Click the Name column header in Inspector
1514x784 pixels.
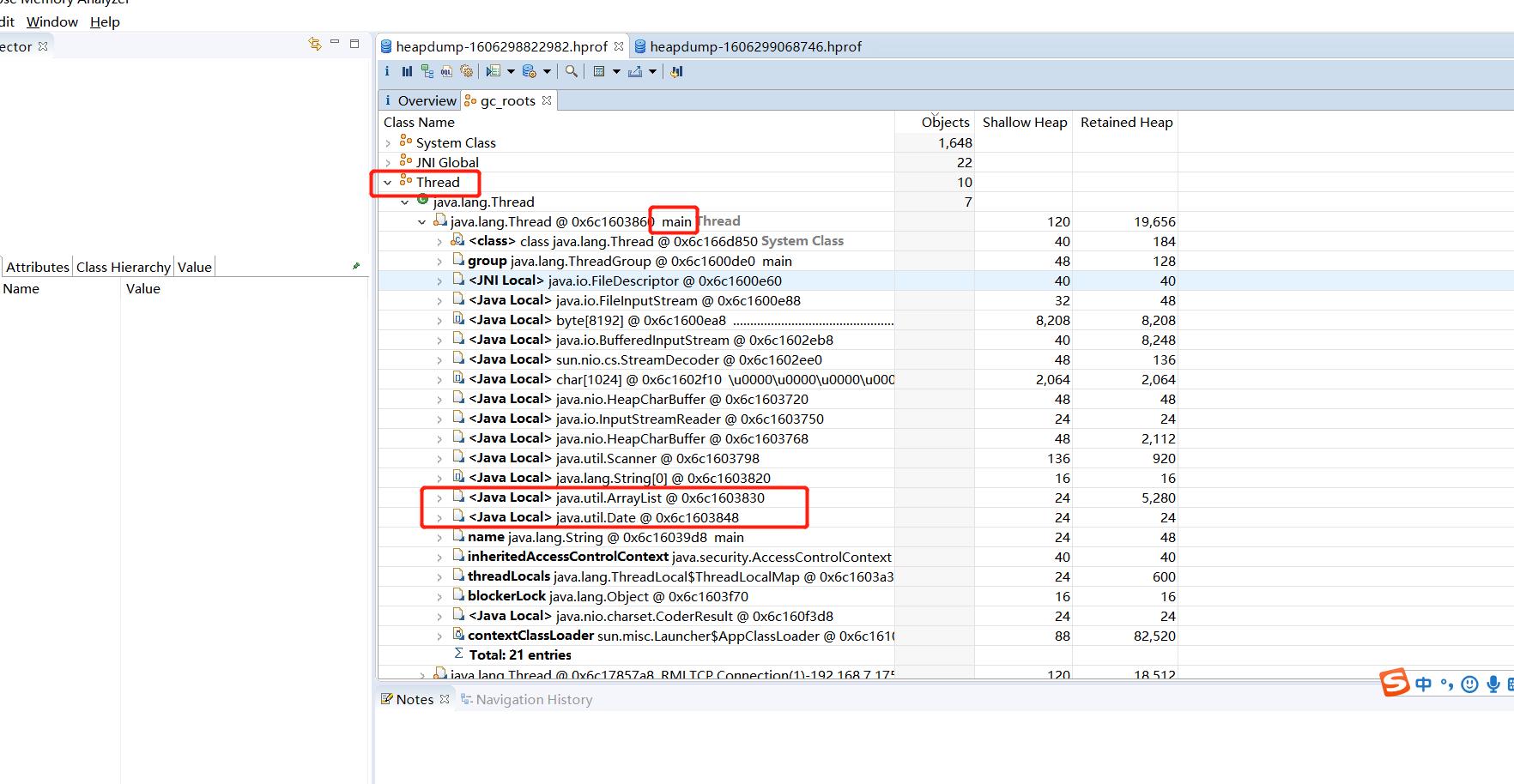pos(60,288)
